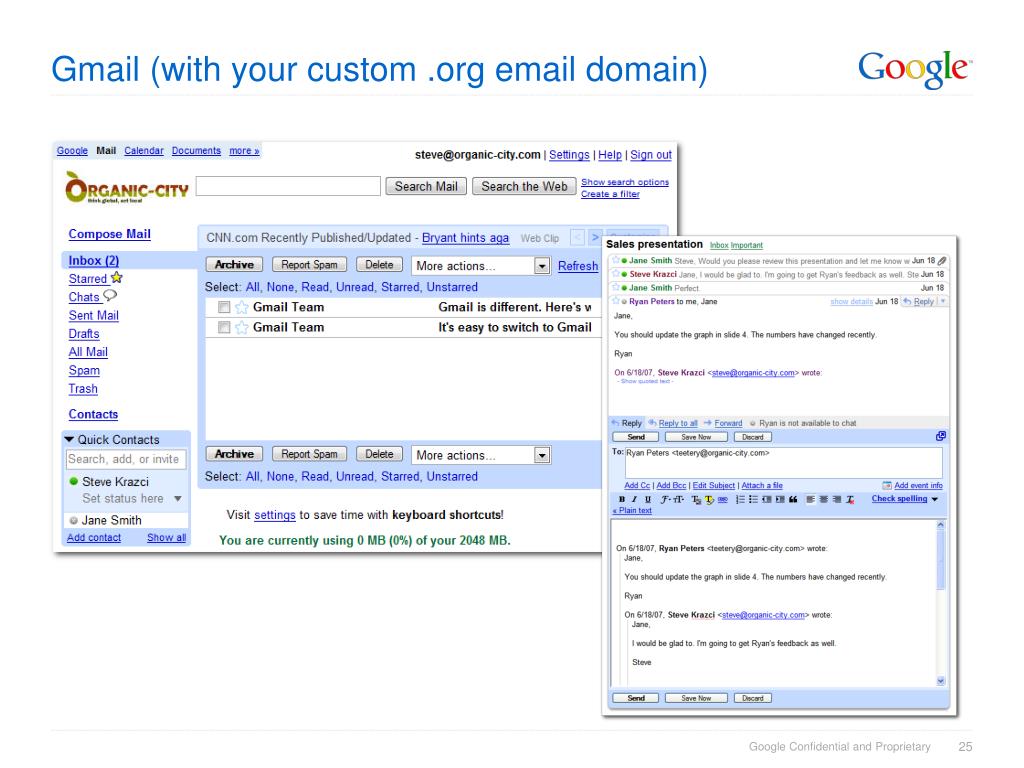Viewport: 1024px width, 768px height.
Task: Go to the Inbox (2) folder
Action: coord(93,261)
